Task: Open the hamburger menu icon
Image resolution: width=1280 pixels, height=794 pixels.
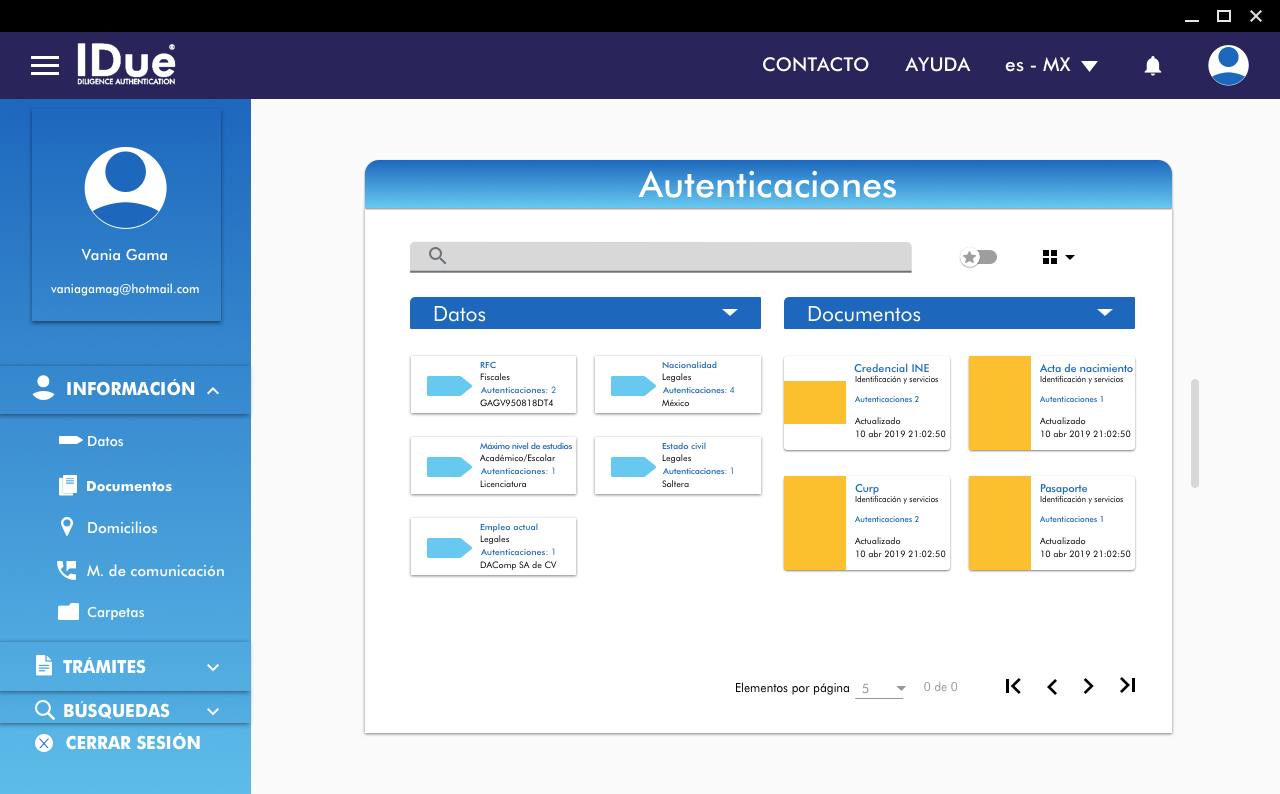Action: click(x=45, y=66)
